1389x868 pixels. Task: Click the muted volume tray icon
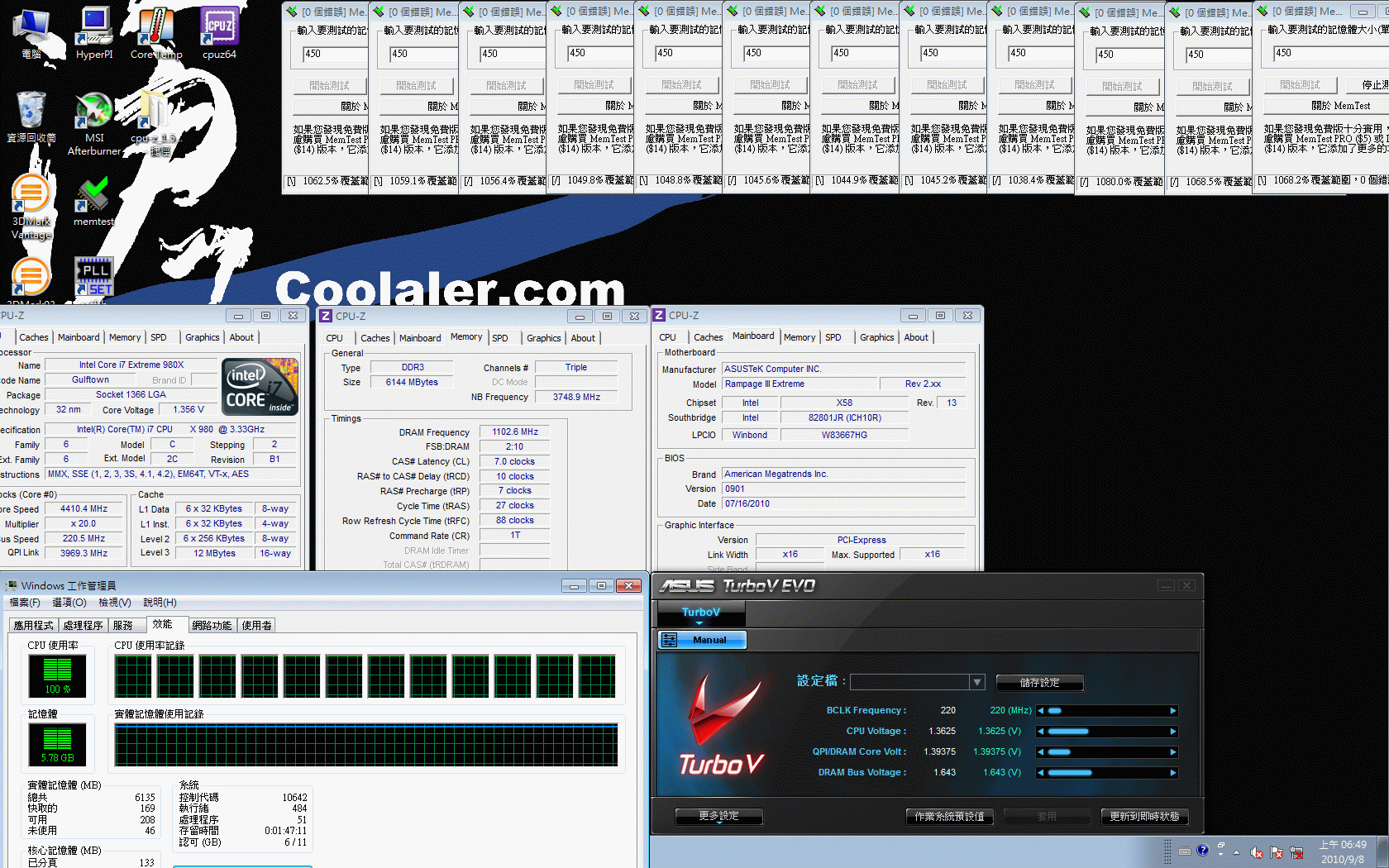pos(1256,852)
